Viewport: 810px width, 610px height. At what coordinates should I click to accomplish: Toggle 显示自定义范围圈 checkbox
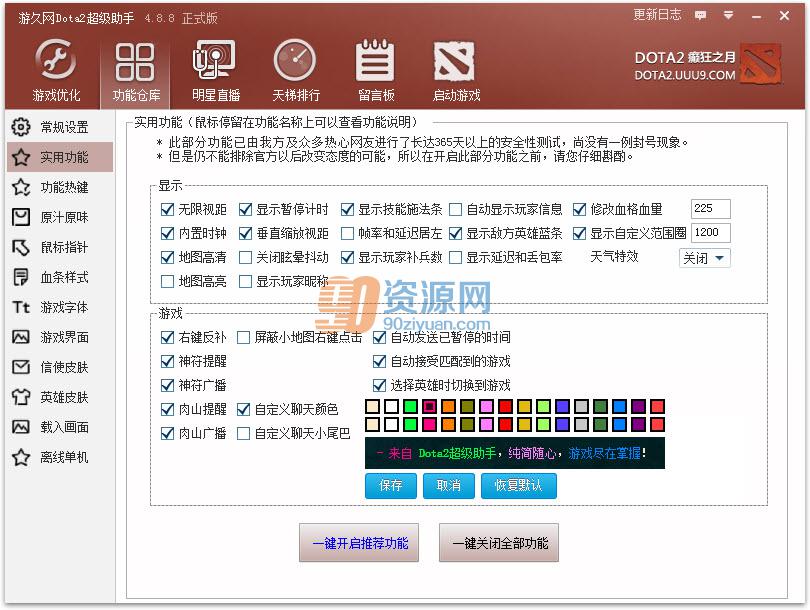[580, 233]
